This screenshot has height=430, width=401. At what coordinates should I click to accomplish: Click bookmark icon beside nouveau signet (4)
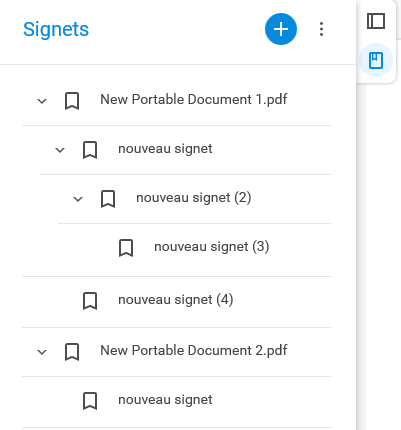click(90, 301)
